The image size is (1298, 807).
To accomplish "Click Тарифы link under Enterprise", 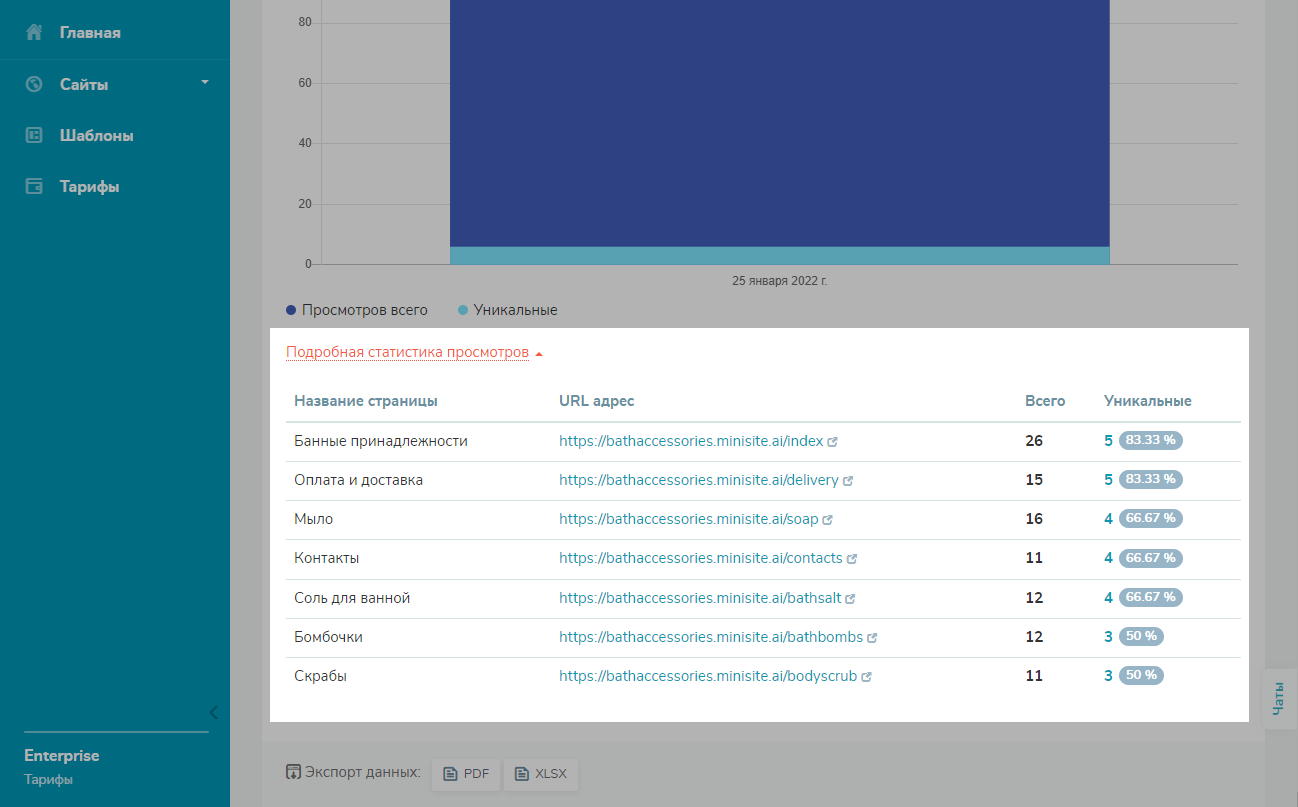I will coord(48,779).
